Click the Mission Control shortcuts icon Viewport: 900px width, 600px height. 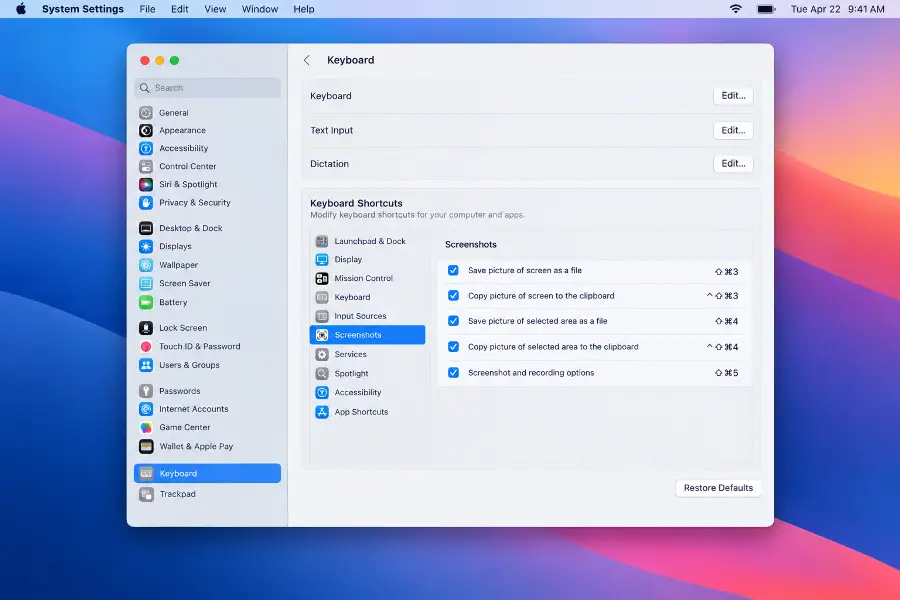coord(322,278)
